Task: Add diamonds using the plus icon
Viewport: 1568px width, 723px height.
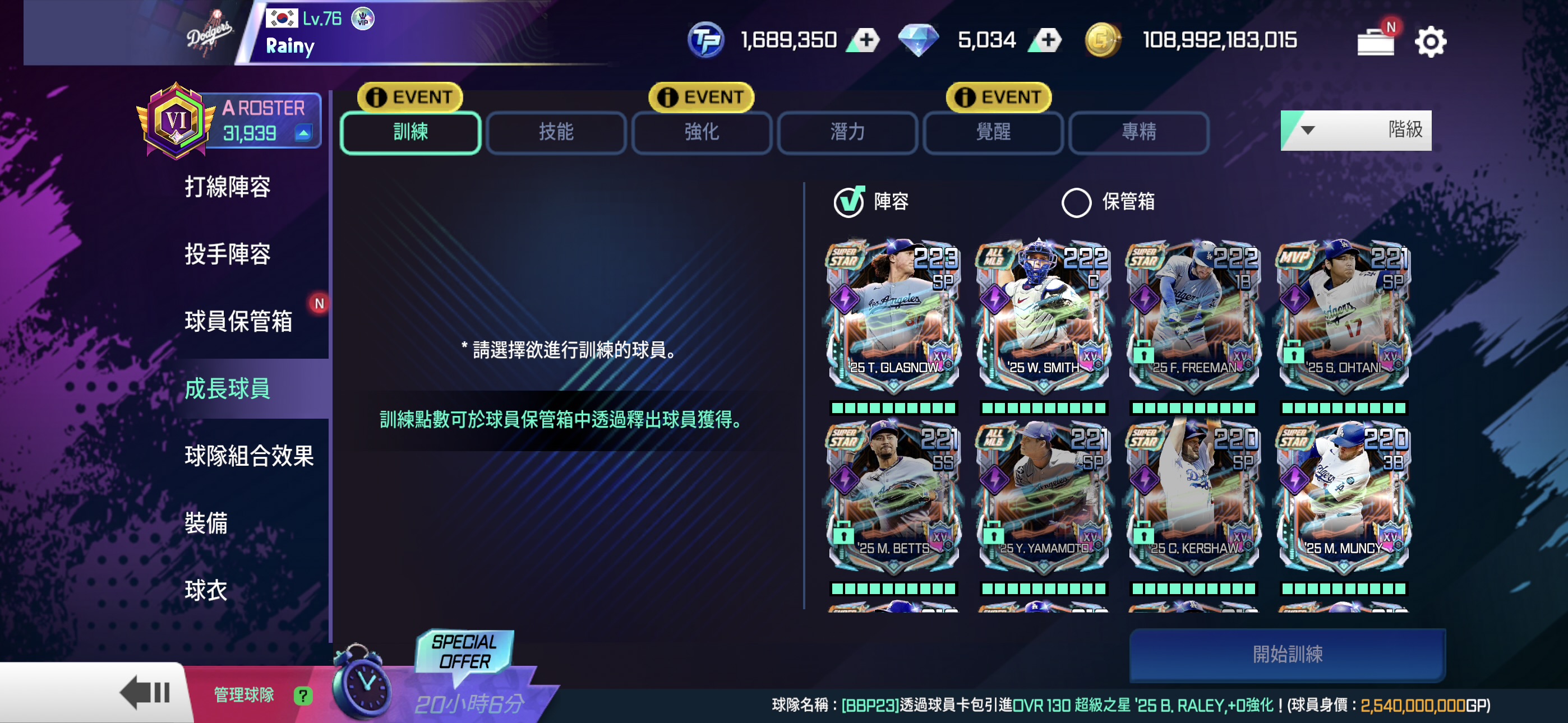Action: [1047, 40]
